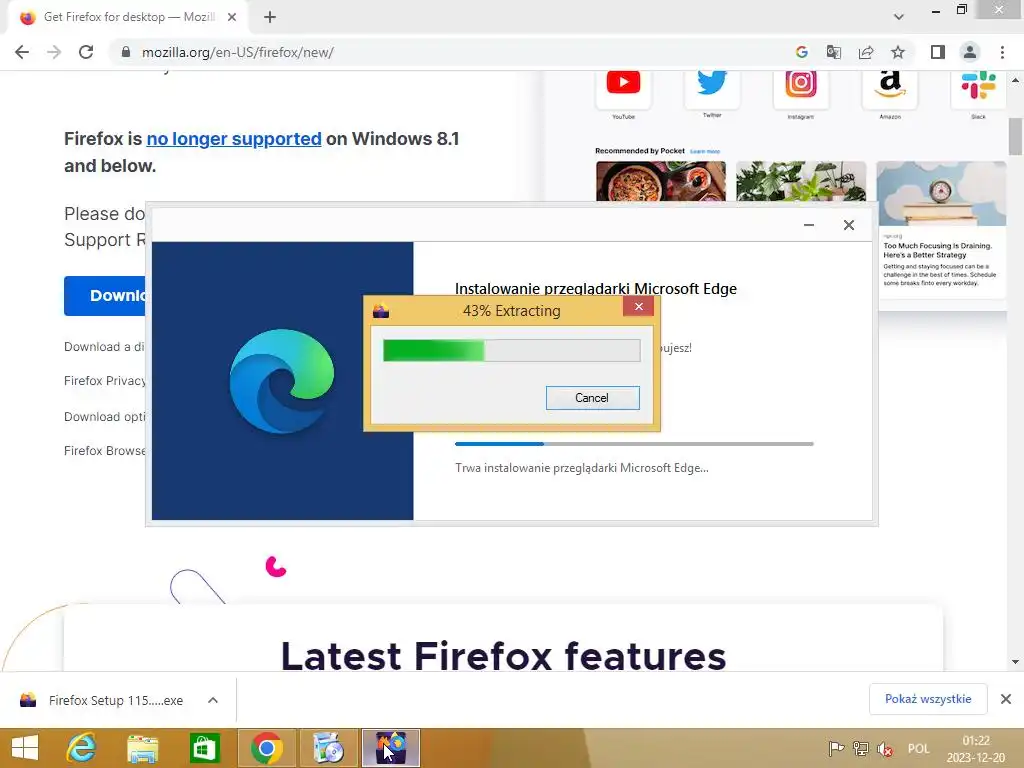This screenshot has height=768, width=1024.
Task: Click 'Firefox Privacy' text link on page
Action: [104, 381]
